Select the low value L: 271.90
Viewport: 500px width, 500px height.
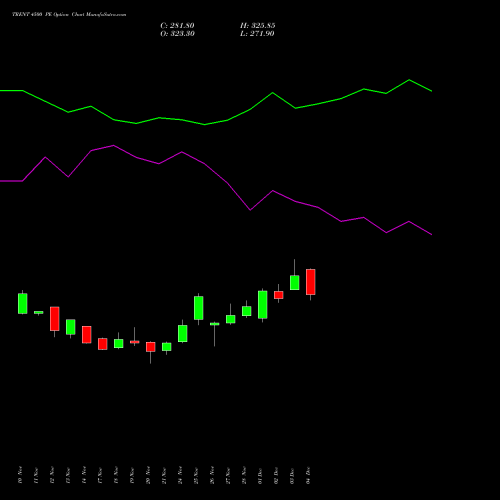point(257,34)
